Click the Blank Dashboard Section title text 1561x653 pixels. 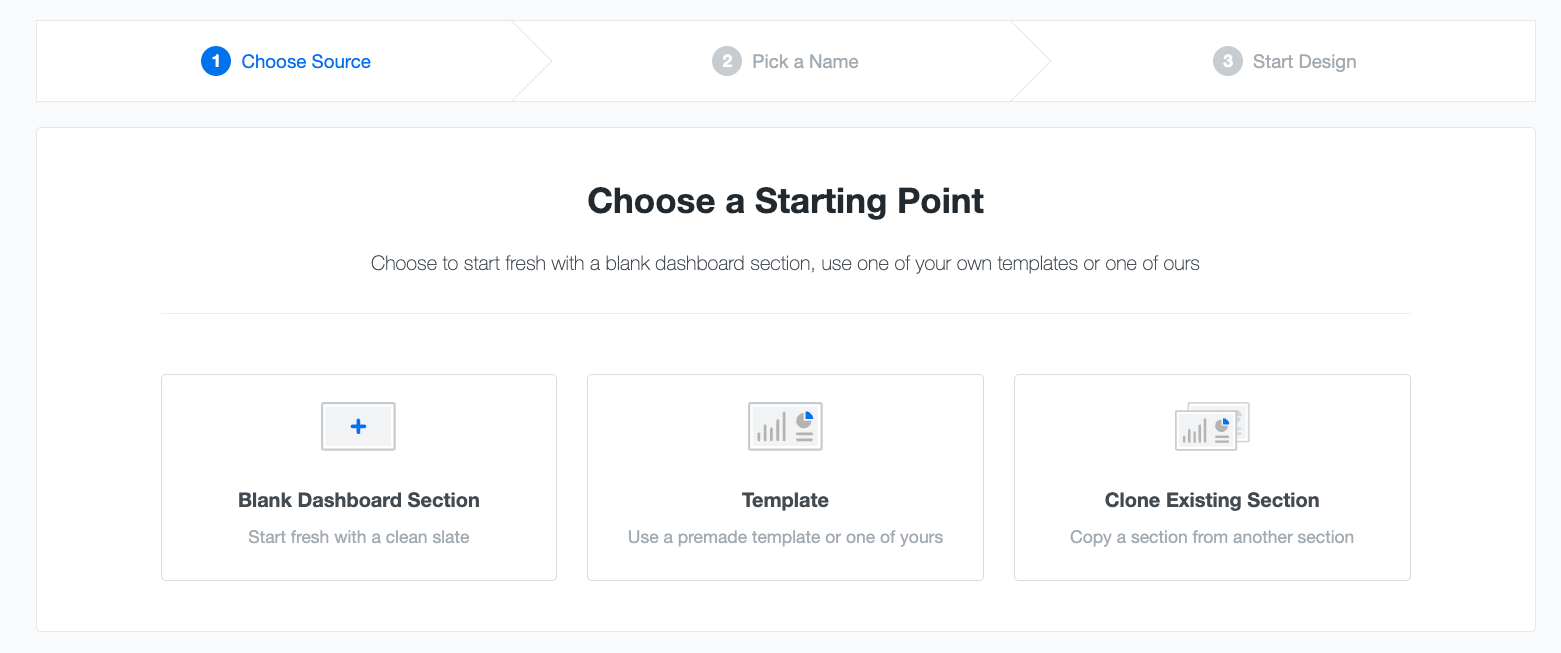tap(358, 500)
